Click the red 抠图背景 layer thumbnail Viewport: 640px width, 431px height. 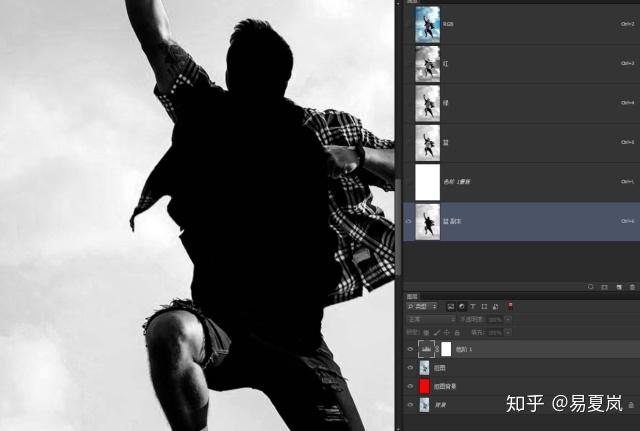coord(424,386)
